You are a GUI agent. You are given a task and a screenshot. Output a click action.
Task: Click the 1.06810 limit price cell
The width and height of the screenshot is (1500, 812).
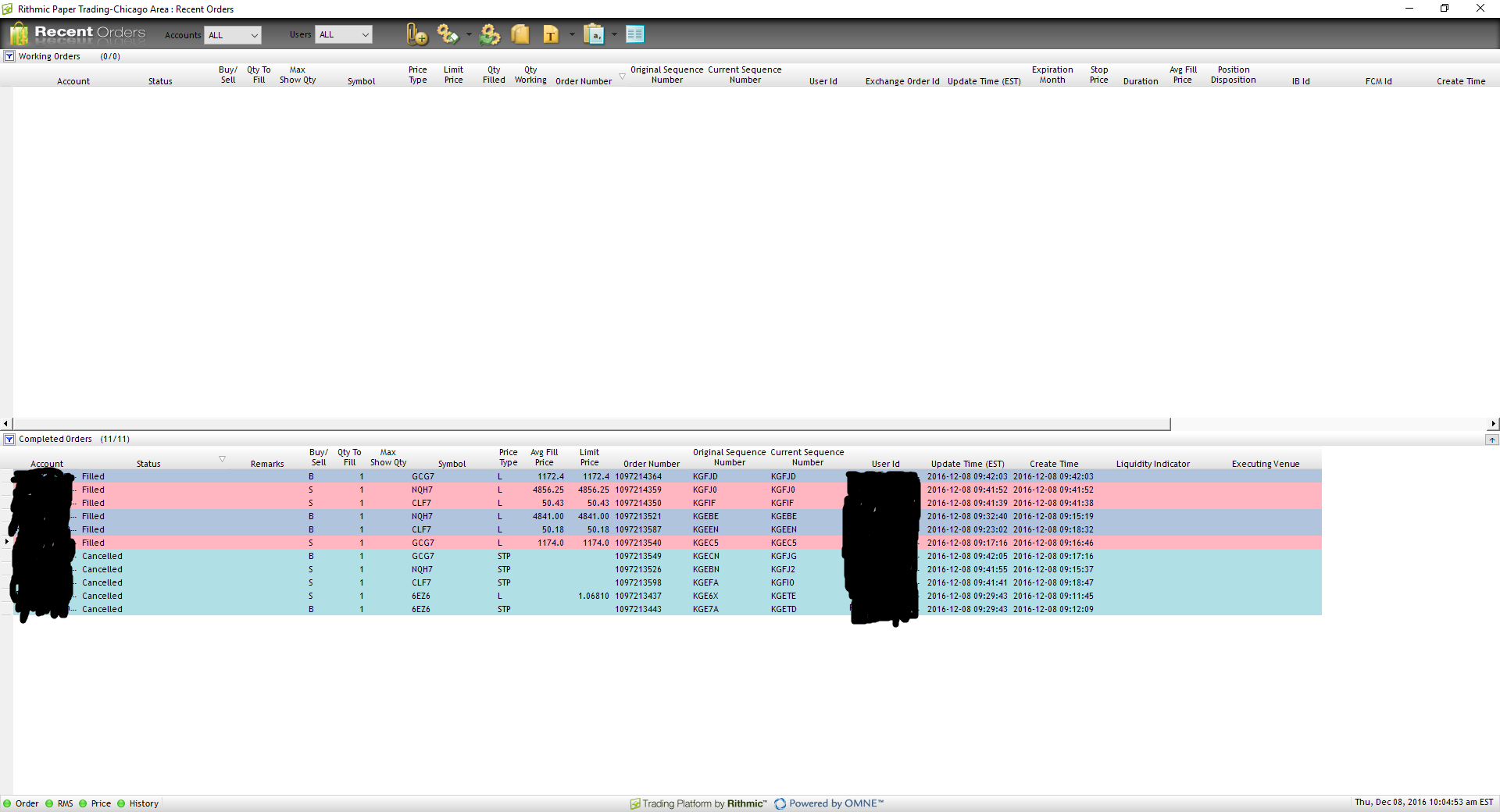click(x=594, y=596)
